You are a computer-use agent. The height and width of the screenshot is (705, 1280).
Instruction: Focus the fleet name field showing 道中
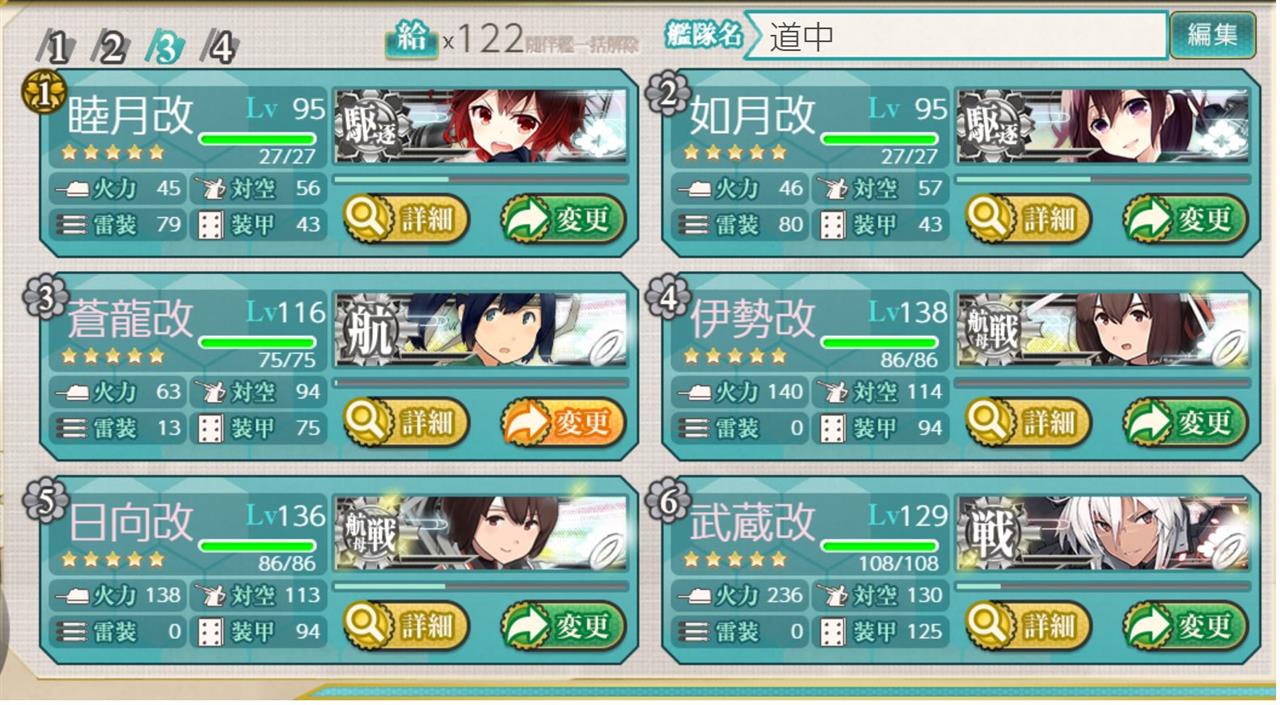pyautogui.click(x=956, y=36)
